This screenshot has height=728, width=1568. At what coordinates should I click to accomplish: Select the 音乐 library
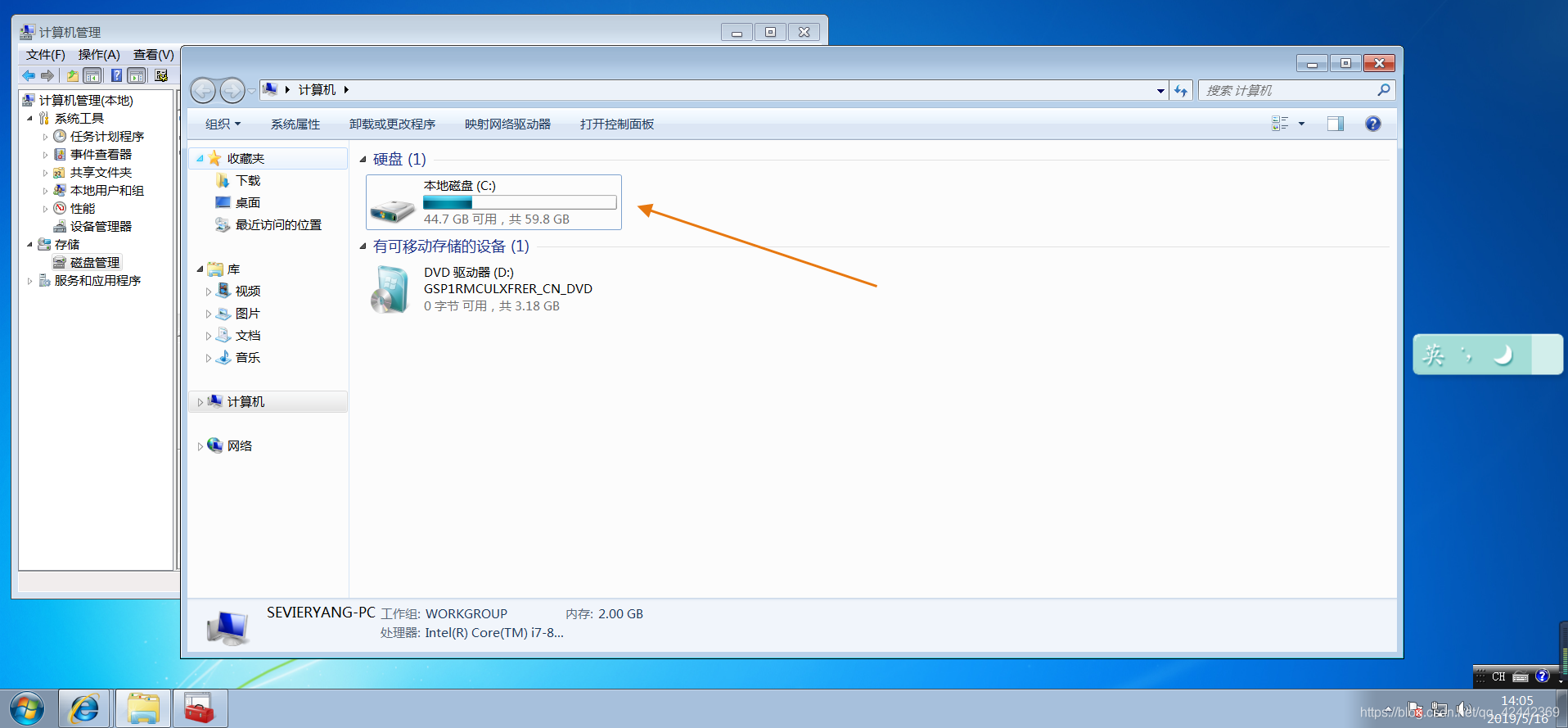[248, 358]
